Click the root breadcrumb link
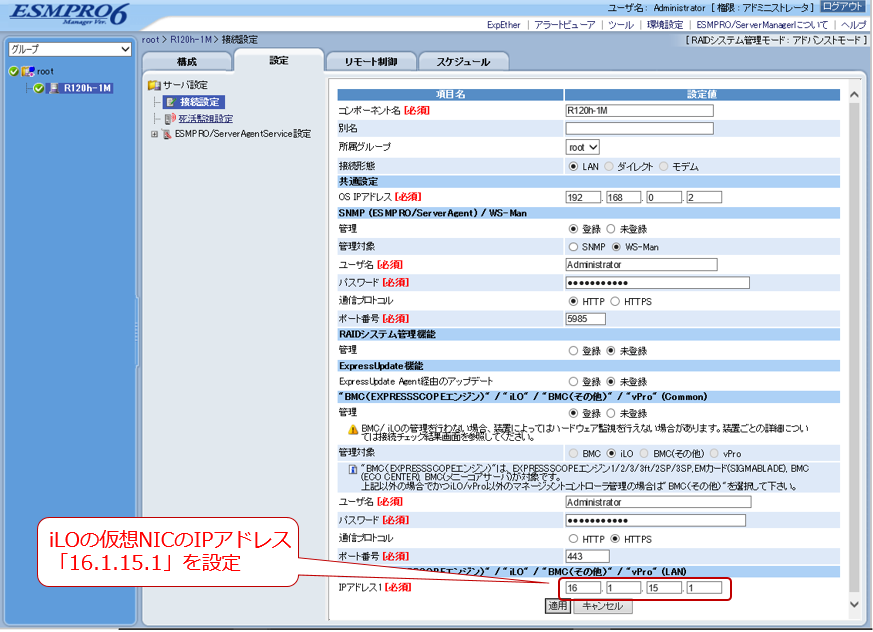This screenshot has width=873, height=632. (150, 40)
